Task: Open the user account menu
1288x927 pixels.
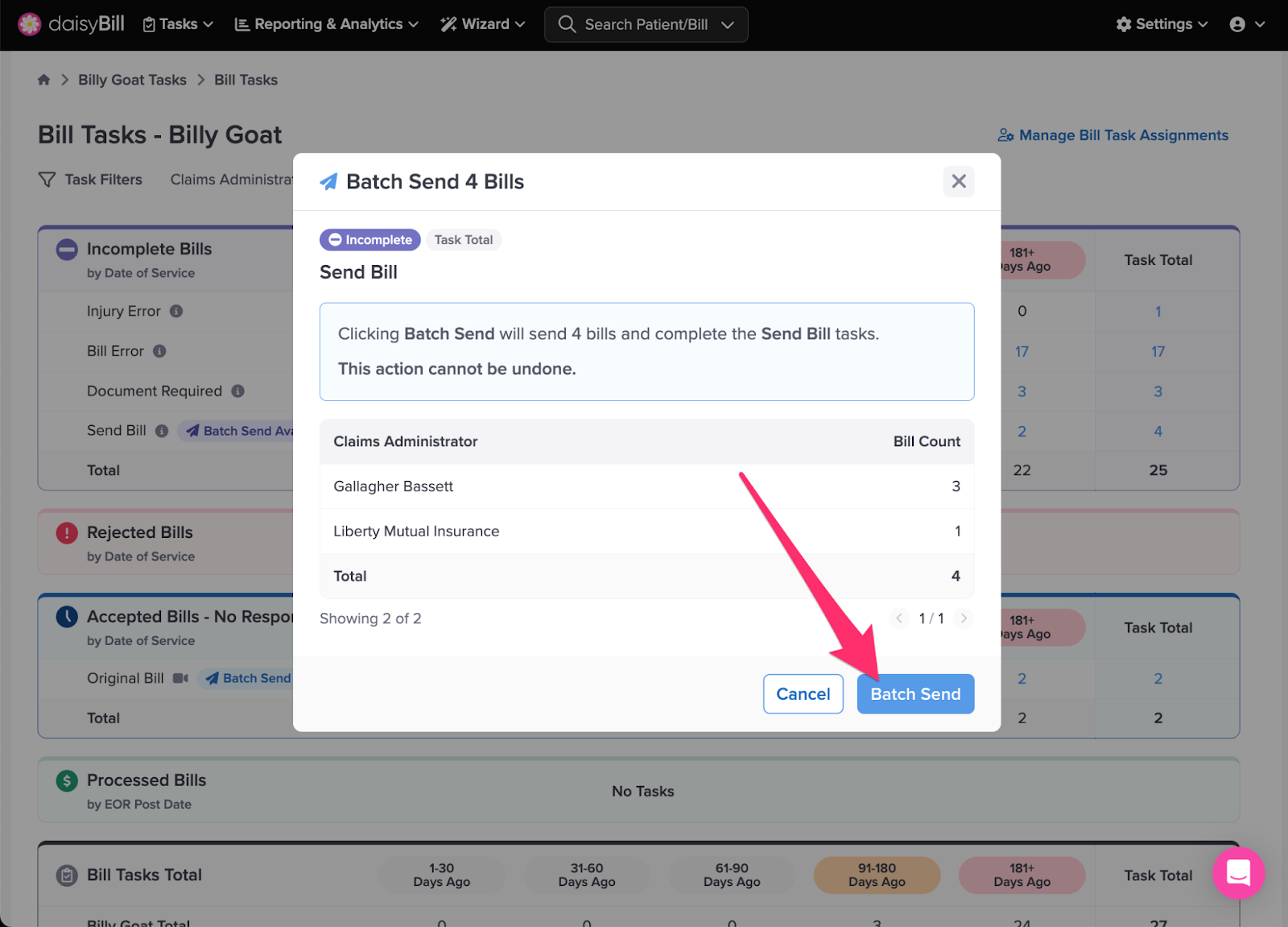Action: click(1247, 24)
